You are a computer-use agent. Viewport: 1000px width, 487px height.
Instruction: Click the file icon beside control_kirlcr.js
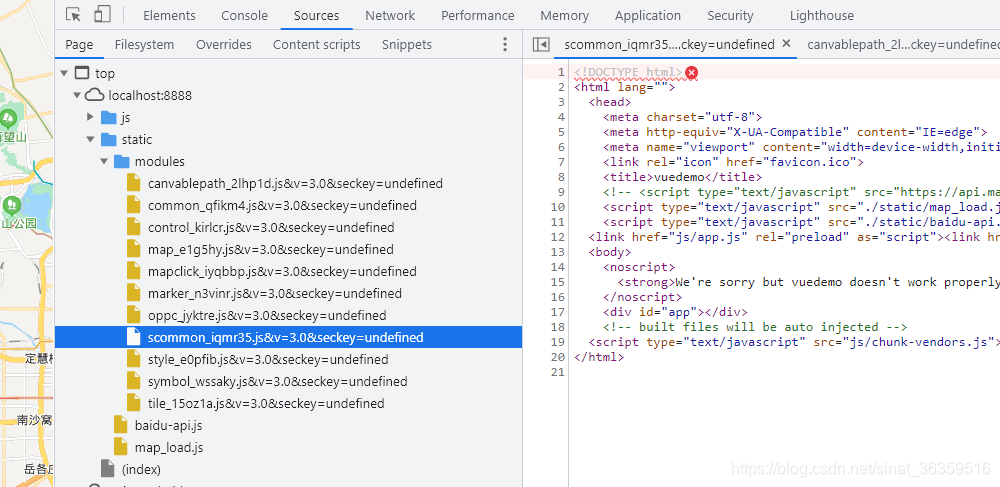133,227
